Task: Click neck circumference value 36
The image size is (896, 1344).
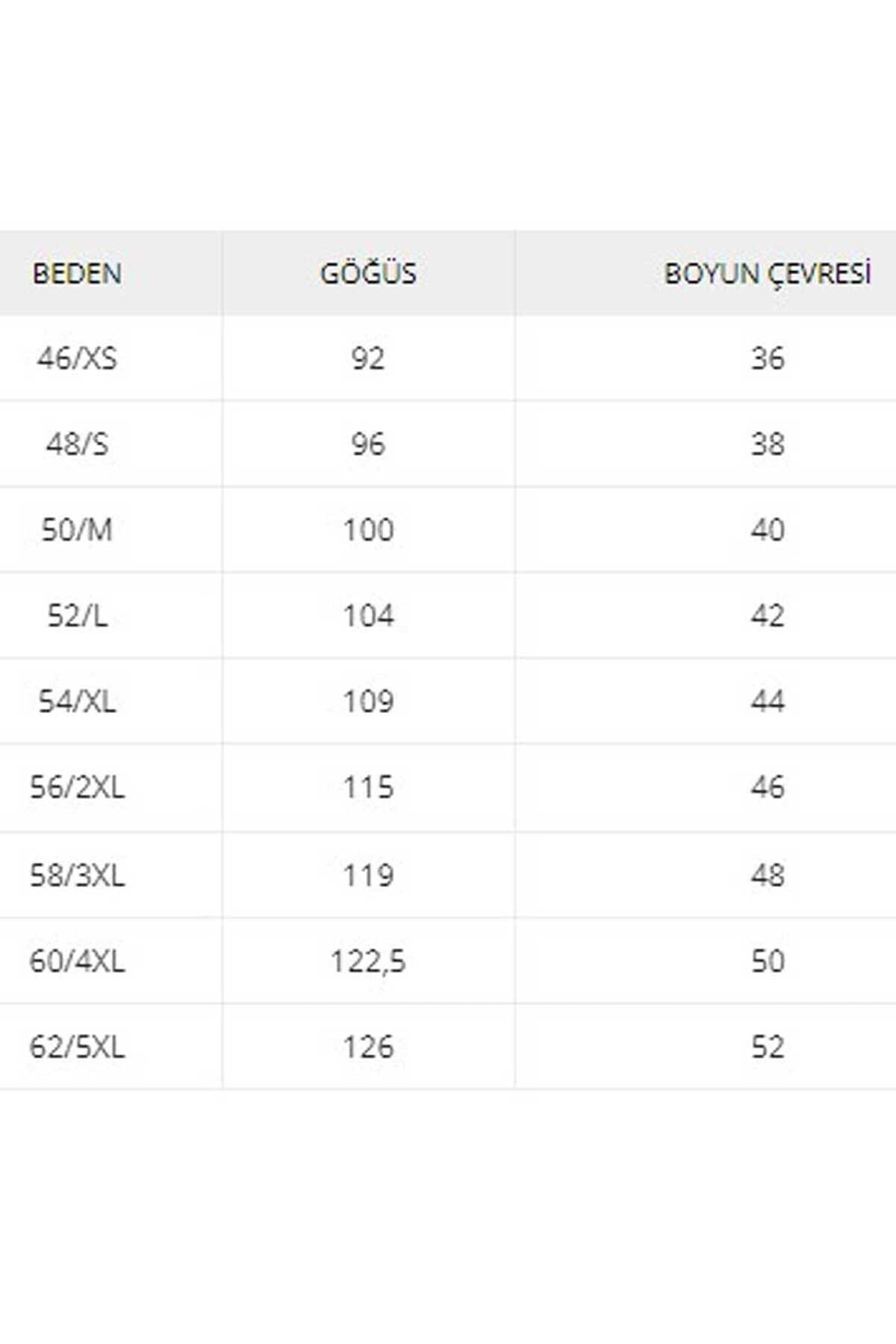Action: tap(768, 358)
